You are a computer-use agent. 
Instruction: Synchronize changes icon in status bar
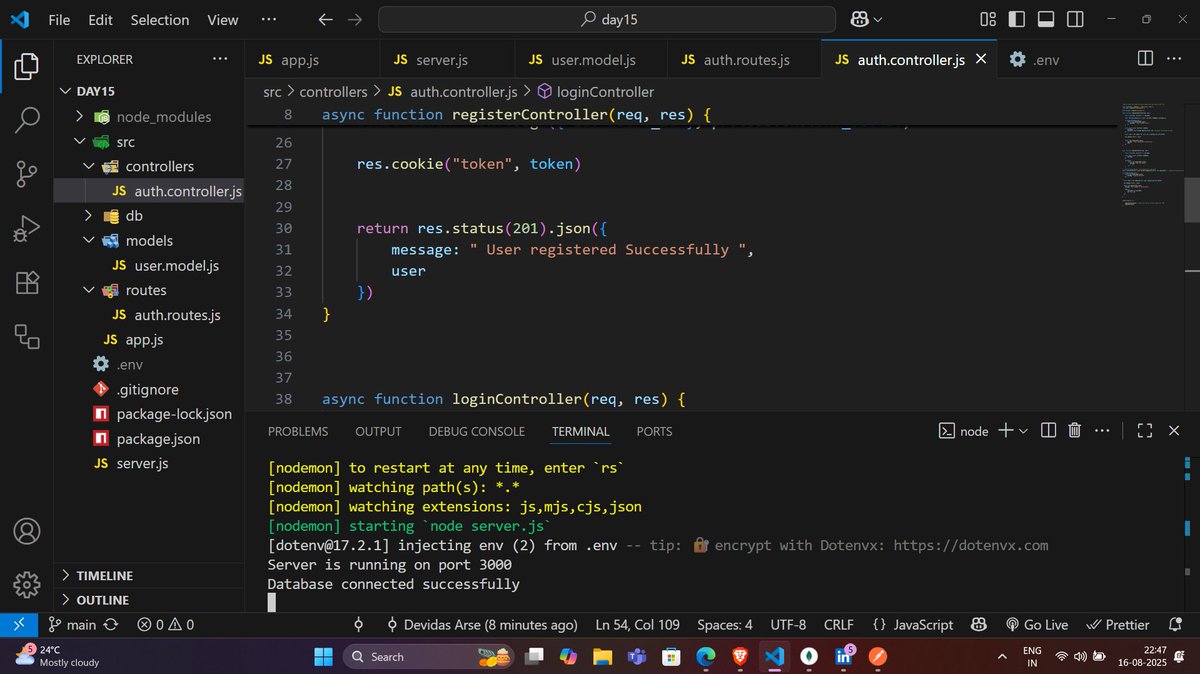click(111, 624)
